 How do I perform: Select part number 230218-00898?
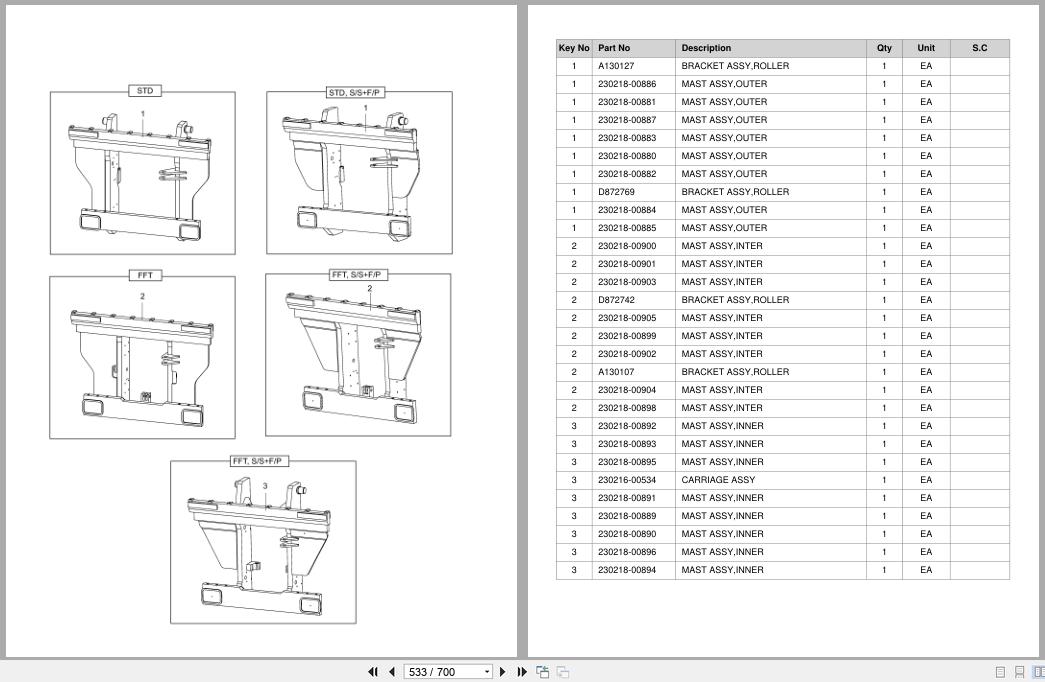[626, 408]
